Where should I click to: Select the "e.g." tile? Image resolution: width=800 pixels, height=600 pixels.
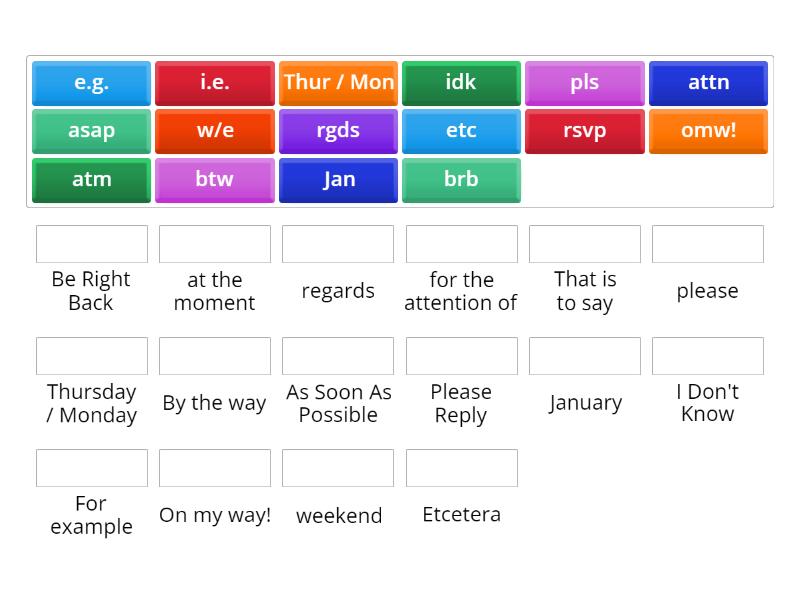(x=91, y=83)
